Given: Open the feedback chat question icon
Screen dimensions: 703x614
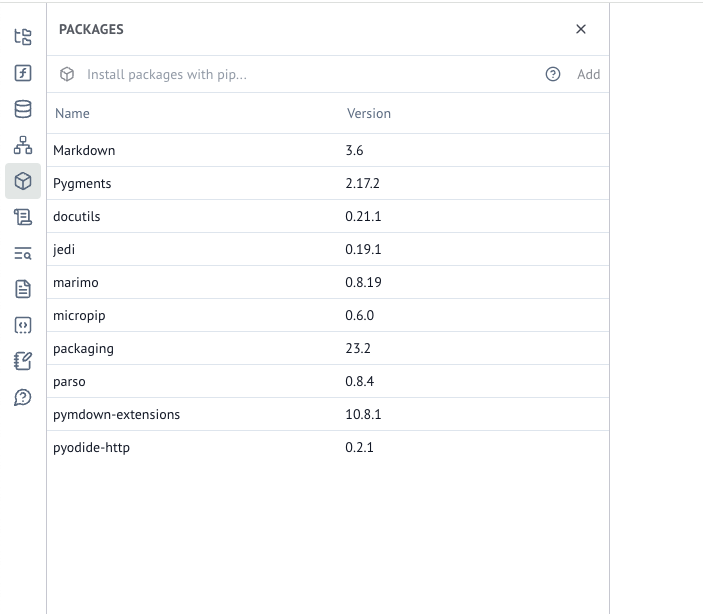Looking at the screenshot, I should (x=23, y=397).
